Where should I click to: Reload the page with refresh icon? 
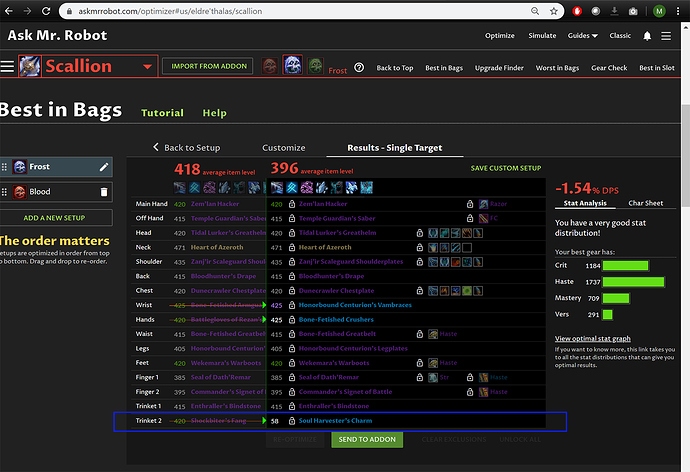click(46, 11)
